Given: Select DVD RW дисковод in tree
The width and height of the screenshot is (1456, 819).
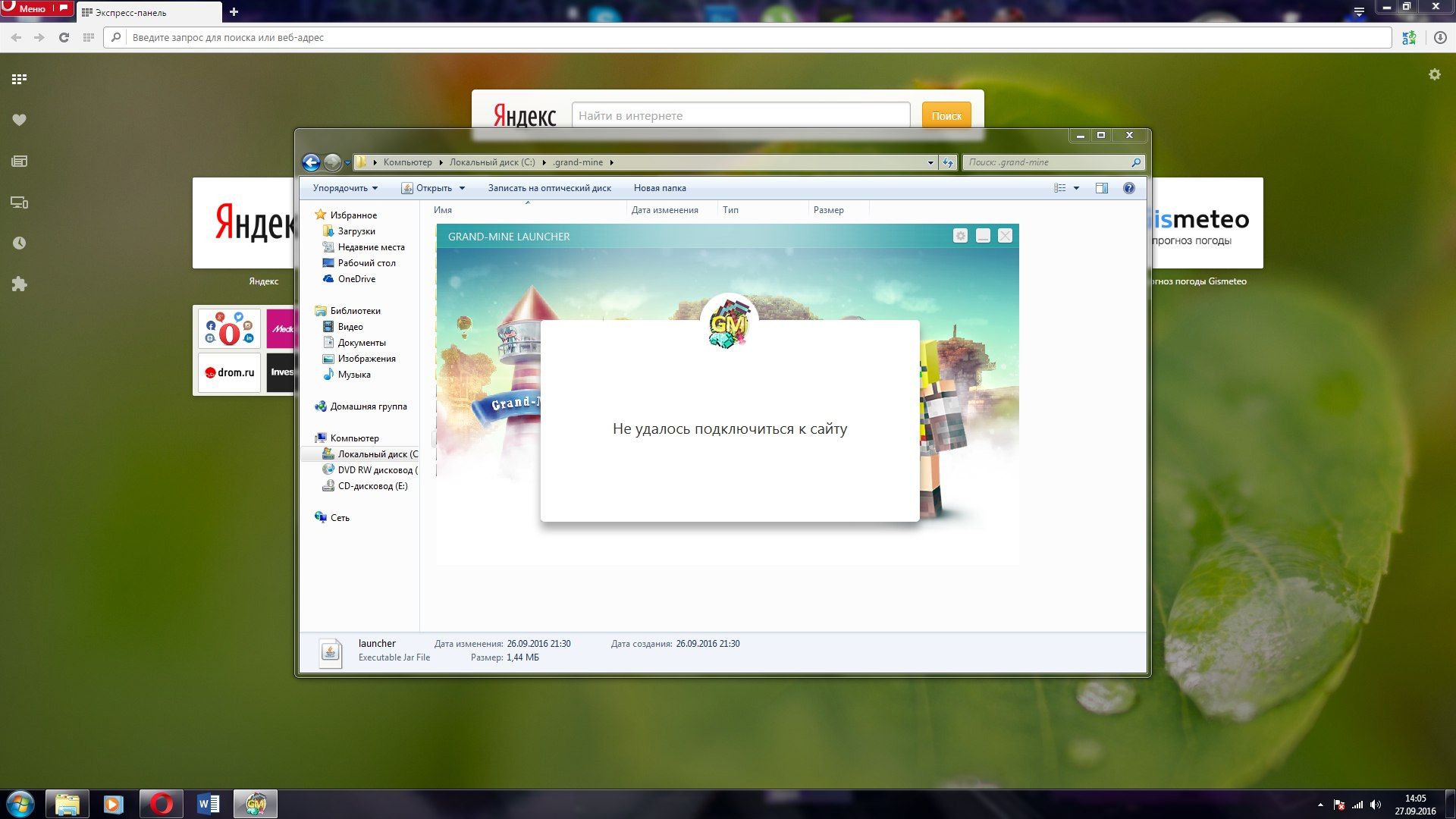Looking at the screenshot, I should tap(370, 470).
